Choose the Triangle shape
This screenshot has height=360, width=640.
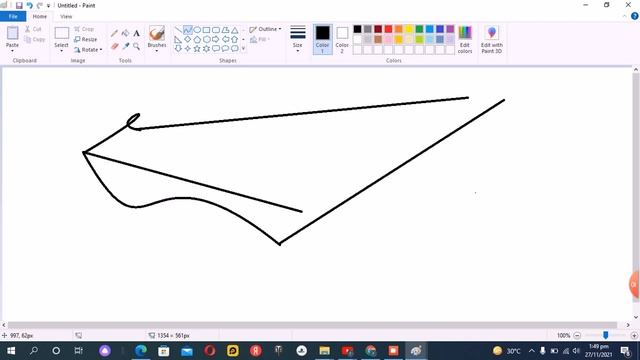234,30
